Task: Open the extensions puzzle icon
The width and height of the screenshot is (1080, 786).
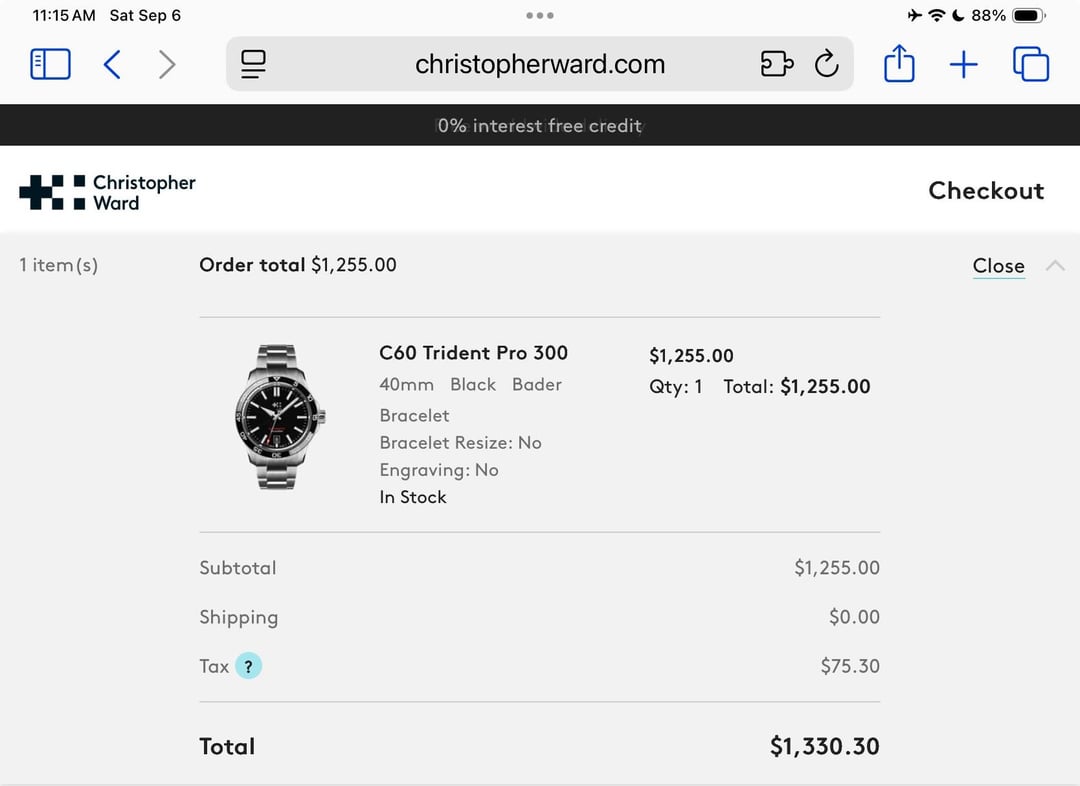Action: [777, 64]
